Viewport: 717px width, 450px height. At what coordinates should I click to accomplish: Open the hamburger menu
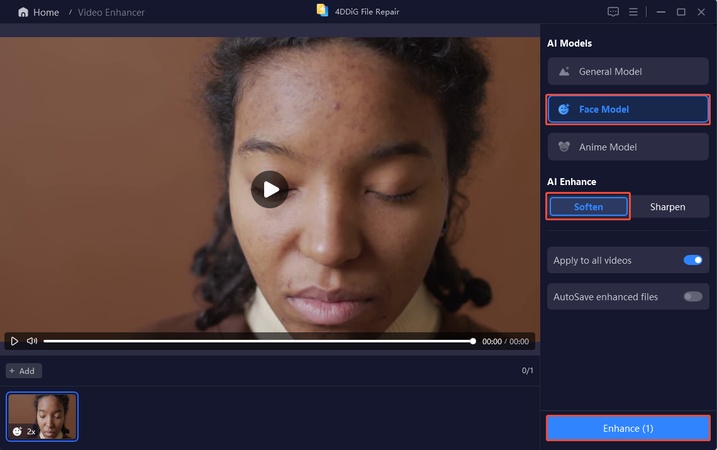[x=633, y=12]
